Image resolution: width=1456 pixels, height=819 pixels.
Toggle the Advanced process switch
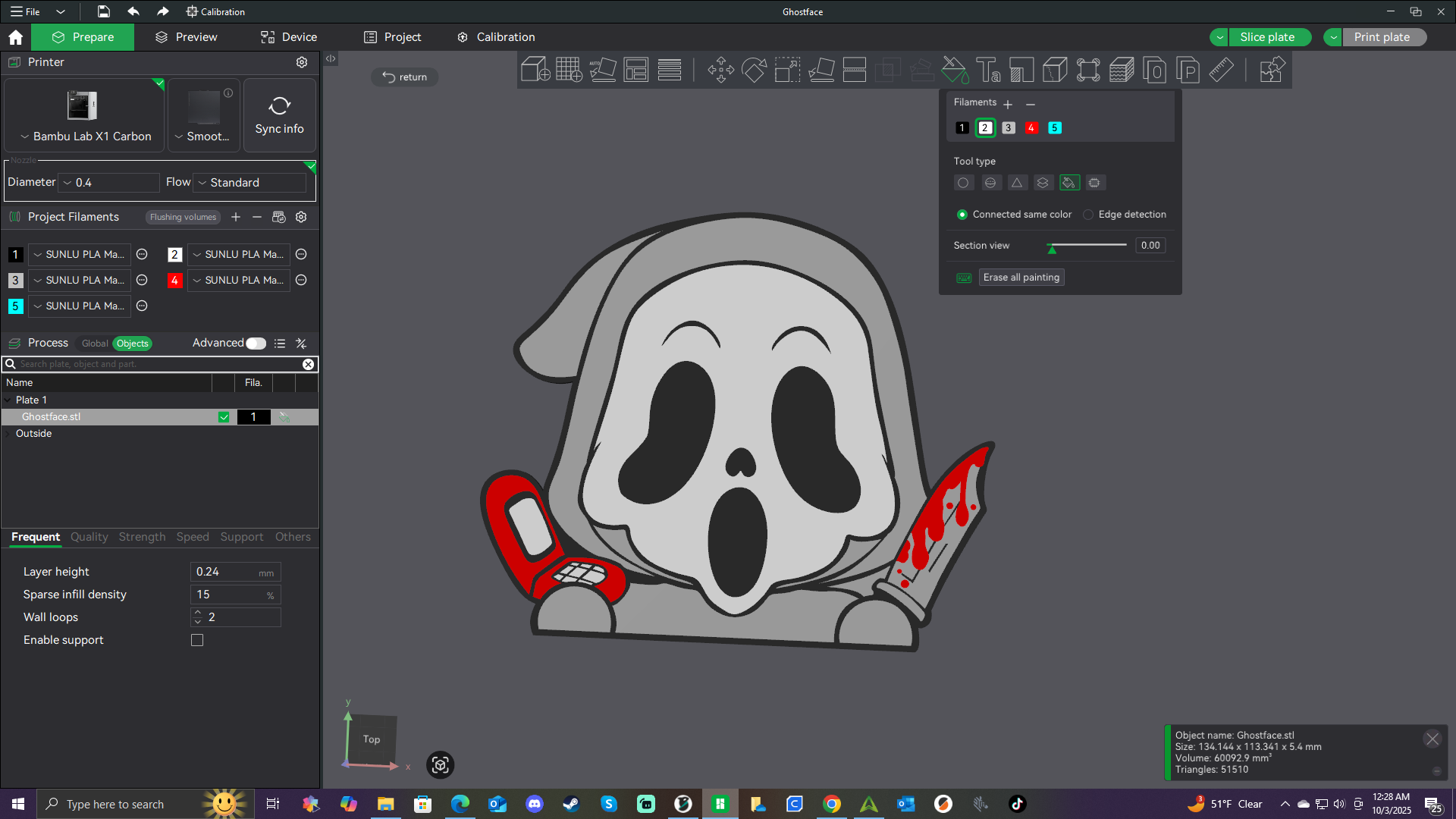[256, 344]
